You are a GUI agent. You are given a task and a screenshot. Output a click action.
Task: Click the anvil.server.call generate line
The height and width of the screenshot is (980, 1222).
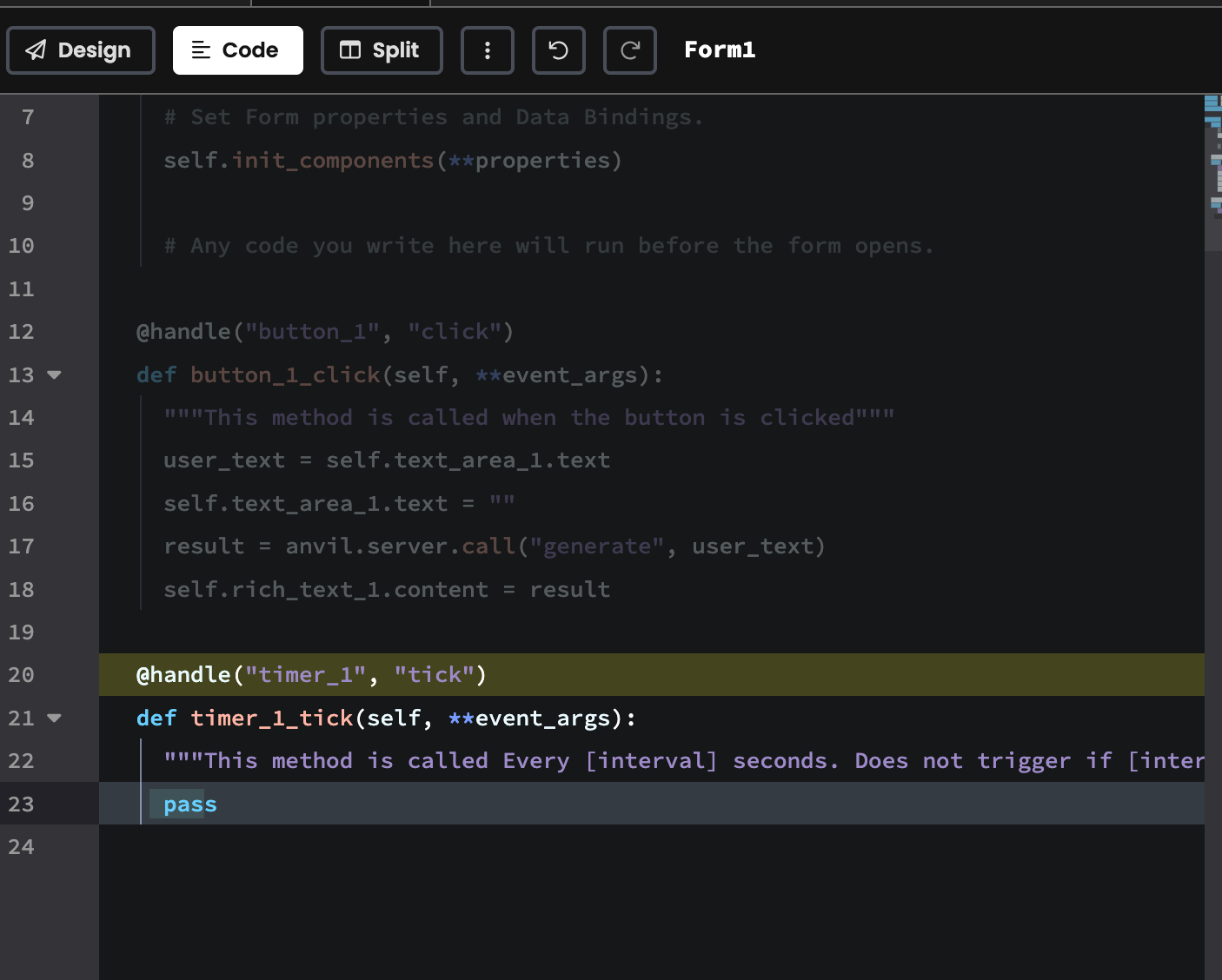494,546
